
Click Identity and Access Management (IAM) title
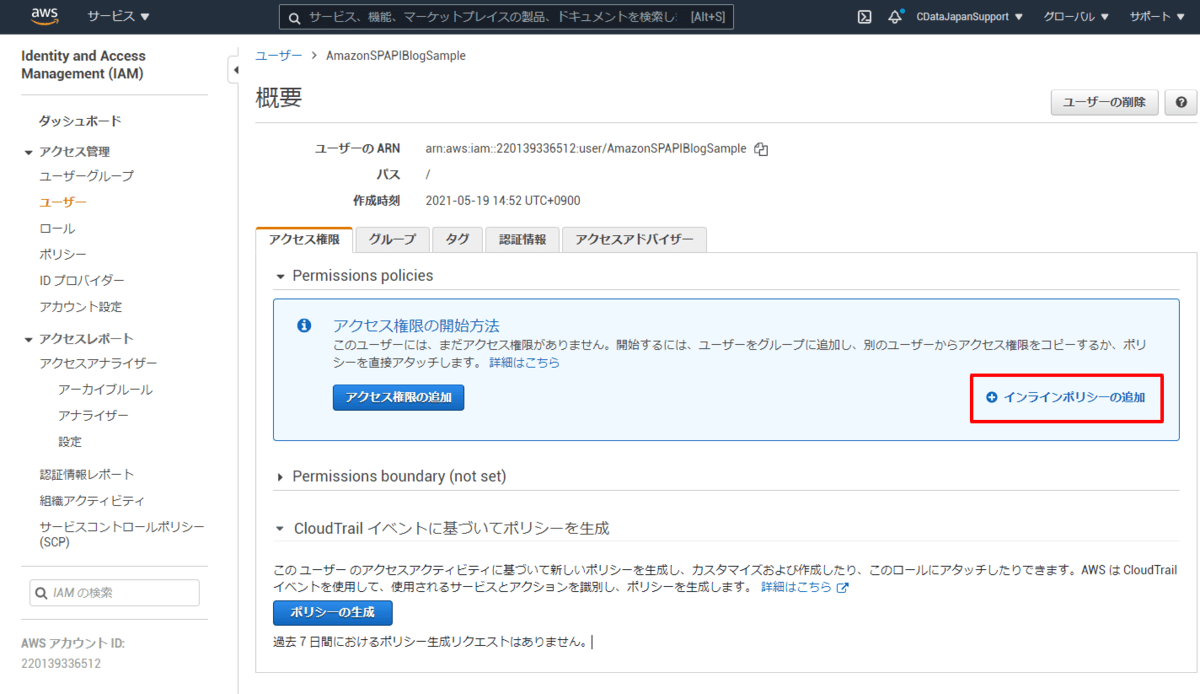(83, 64)
